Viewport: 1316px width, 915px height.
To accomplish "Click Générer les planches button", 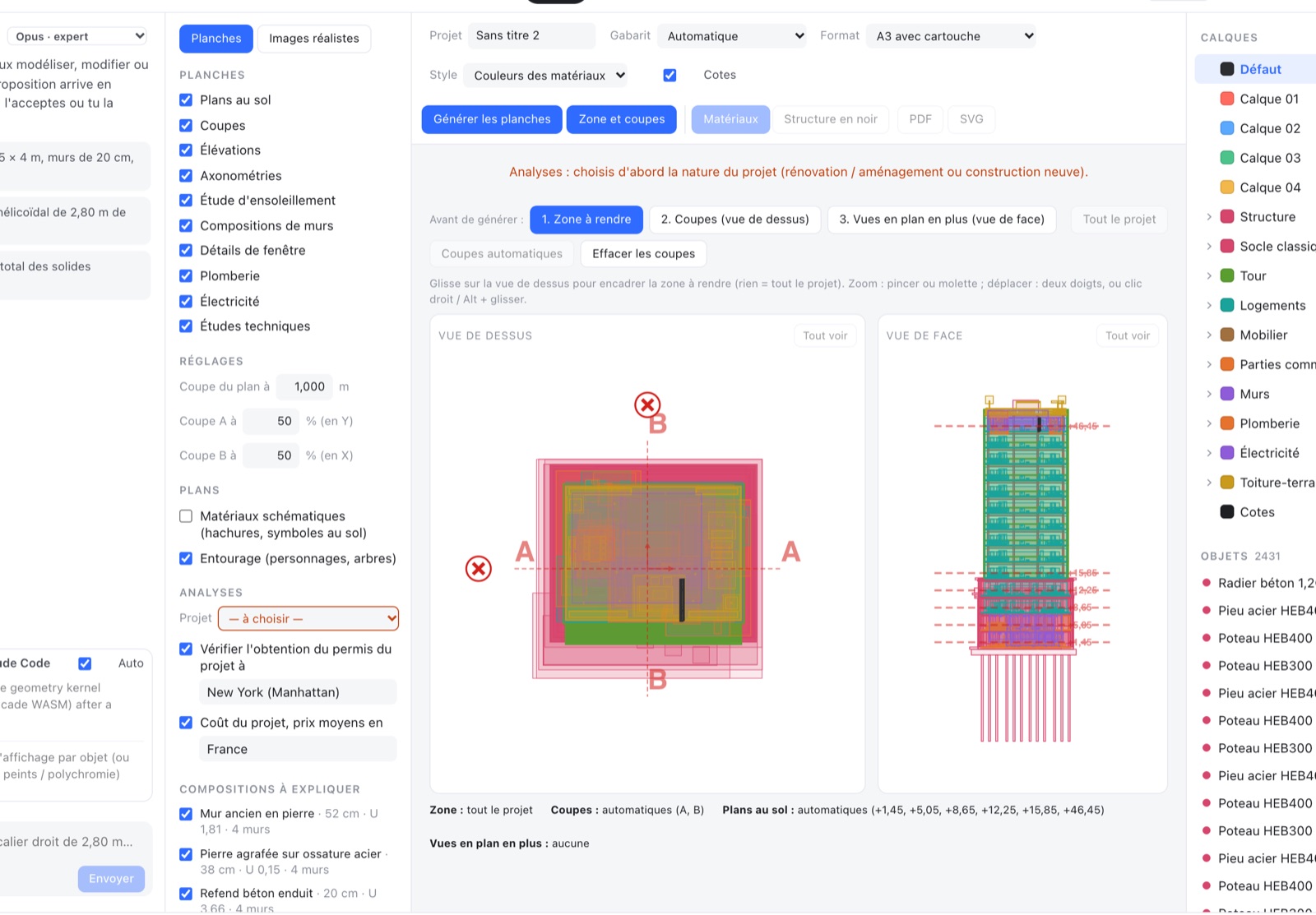I will coord(492,119).
